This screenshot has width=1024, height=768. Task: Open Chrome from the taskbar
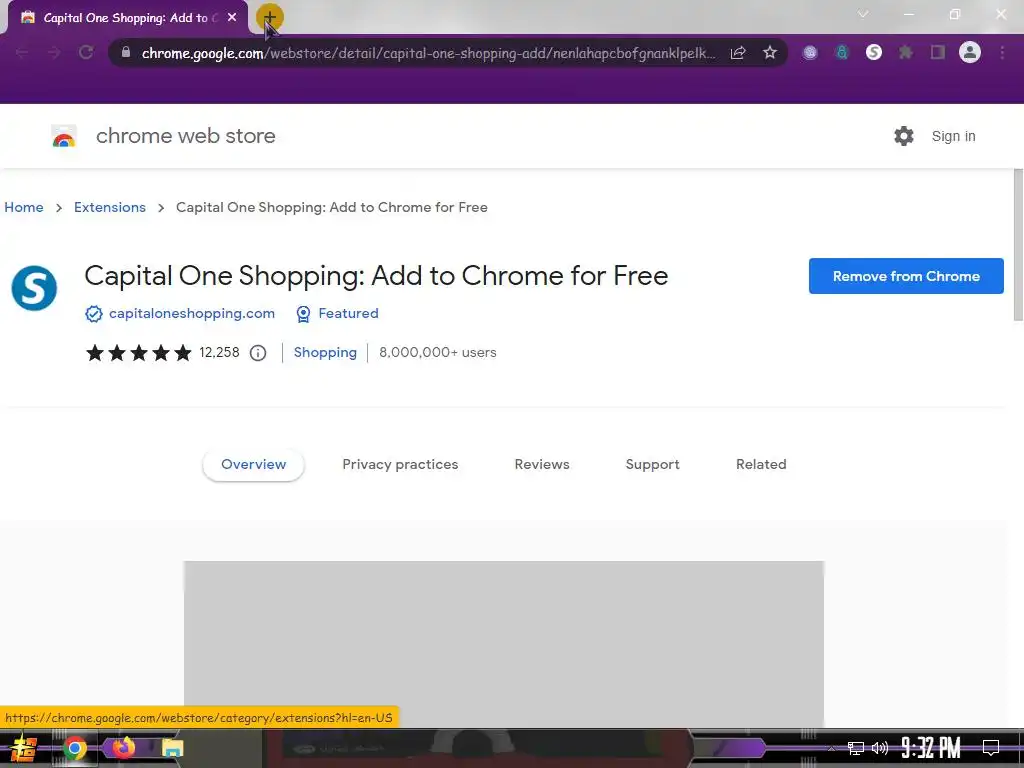pyautogui.click(x=74, y=748)
